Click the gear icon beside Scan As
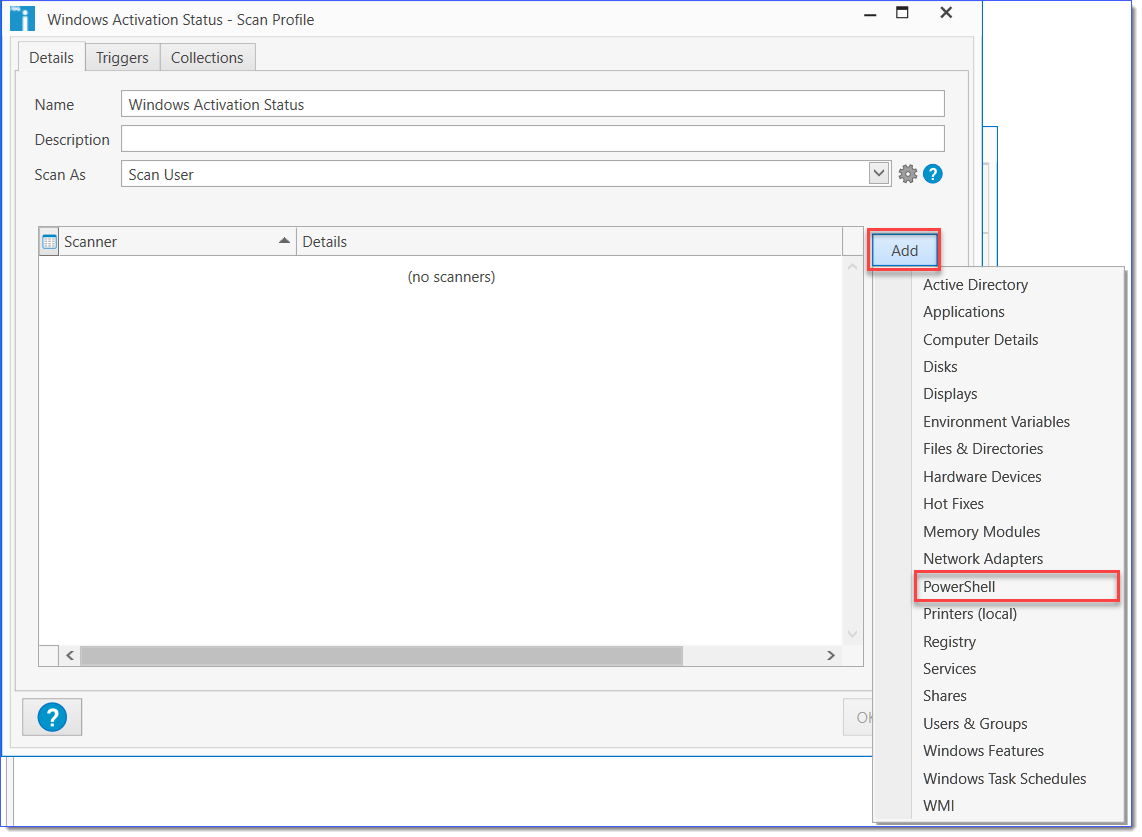Viewport: 1142px width, 837px height. 907,174
